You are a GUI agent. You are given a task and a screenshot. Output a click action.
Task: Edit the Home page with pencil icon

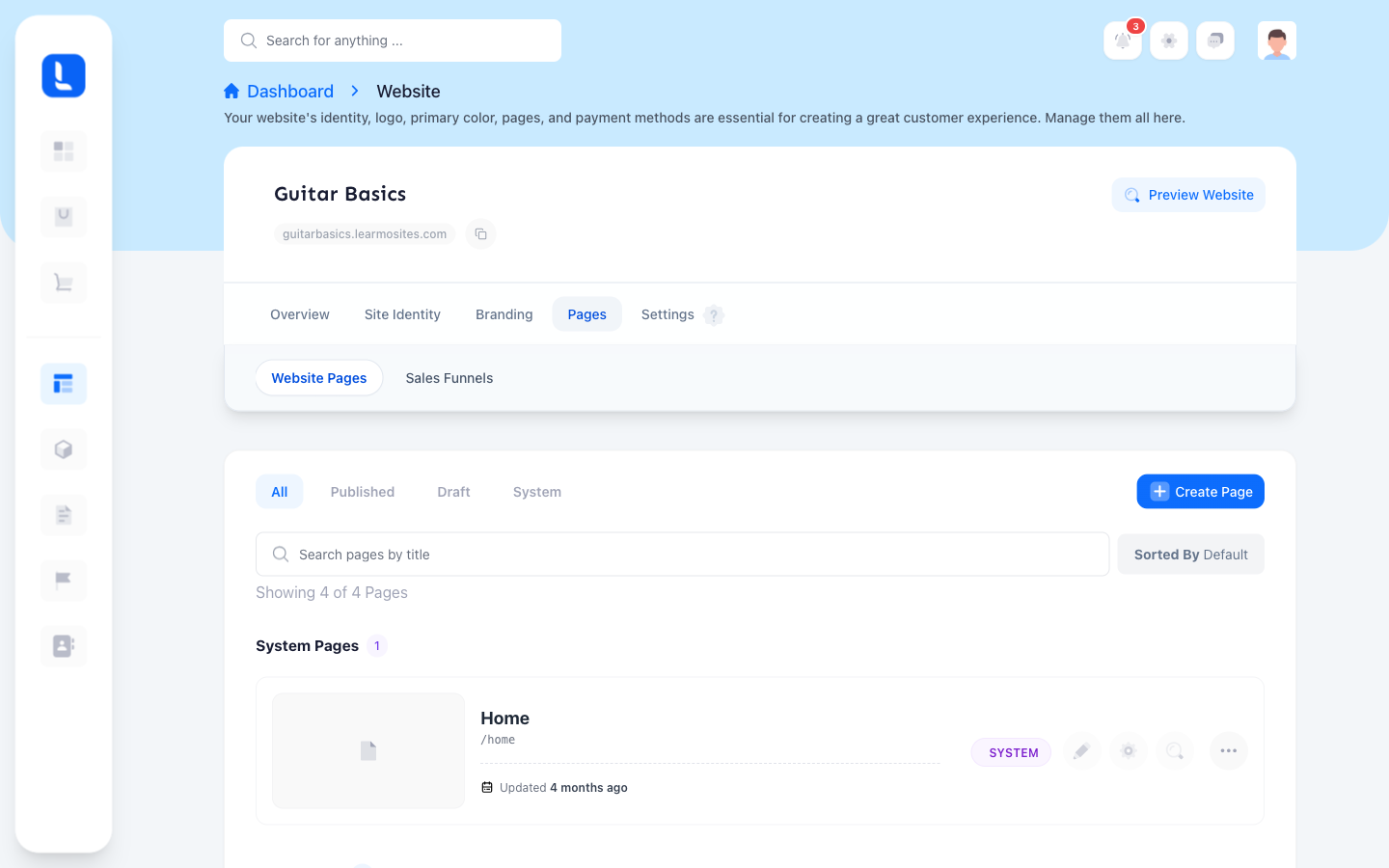pos(1082,751)
